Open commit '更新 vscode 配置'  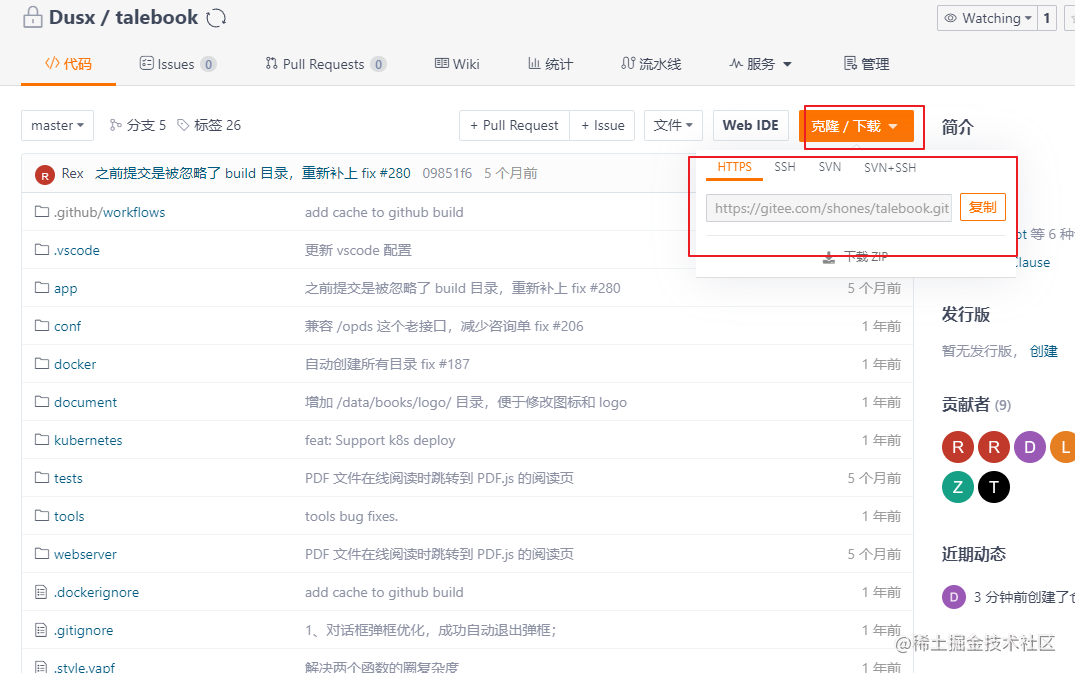pos(358,250)
